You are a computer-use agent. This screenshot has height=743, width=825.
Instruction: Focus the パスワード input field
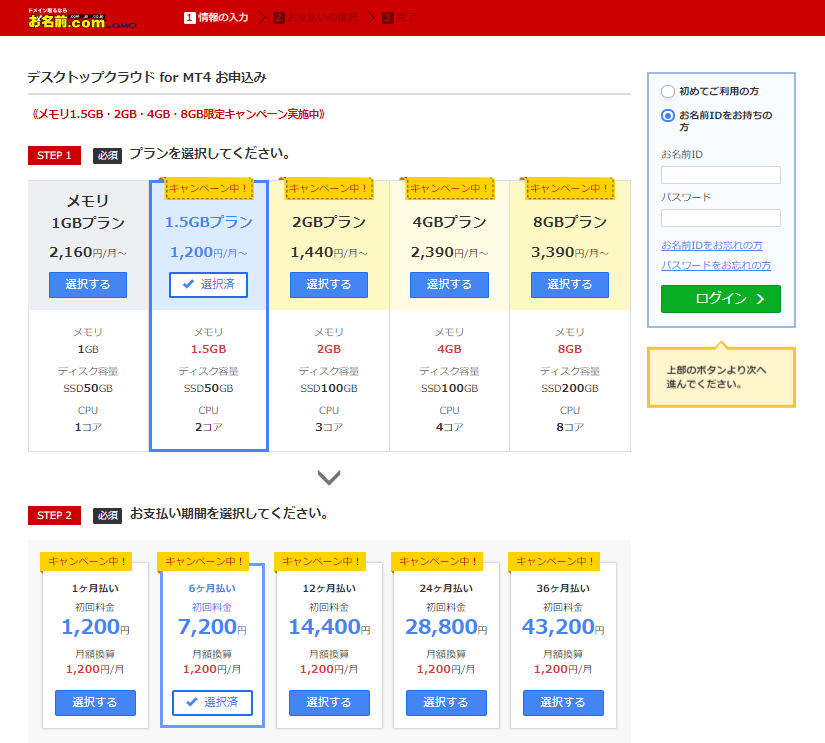721,218
